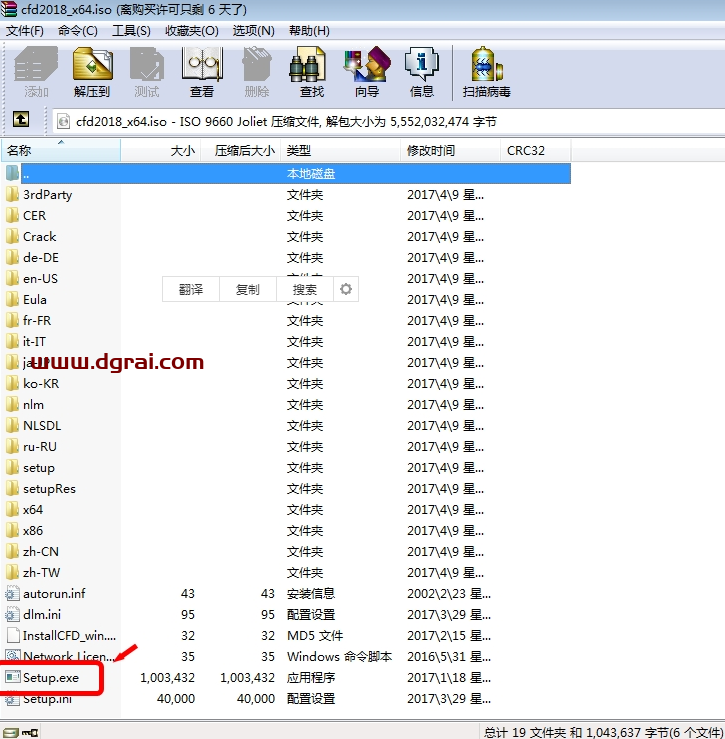Open the Help (帮助) menu
The height and width of the screenshot is (739, 725).
309,31
